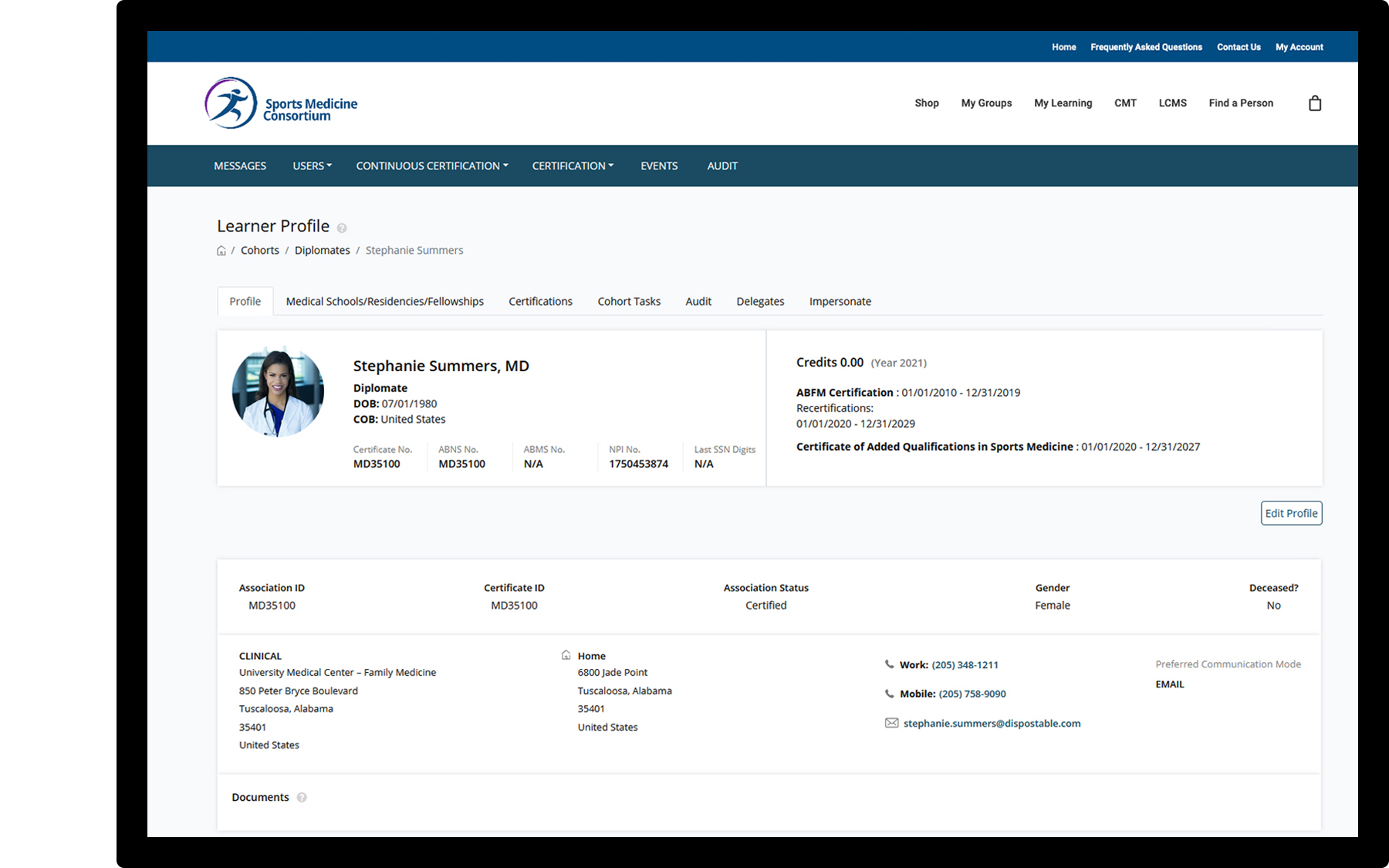Viewport: 1389px width, 868px height.
Task: Click the Diplomates breadcrumb link
Action: (322, 251)
